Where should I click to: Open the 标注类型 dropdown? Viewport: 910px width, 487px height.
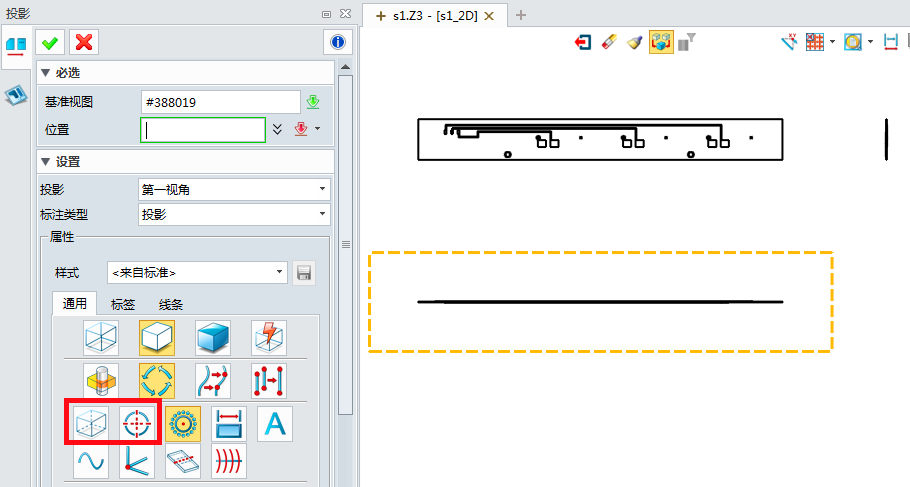(x=233, y=214)
